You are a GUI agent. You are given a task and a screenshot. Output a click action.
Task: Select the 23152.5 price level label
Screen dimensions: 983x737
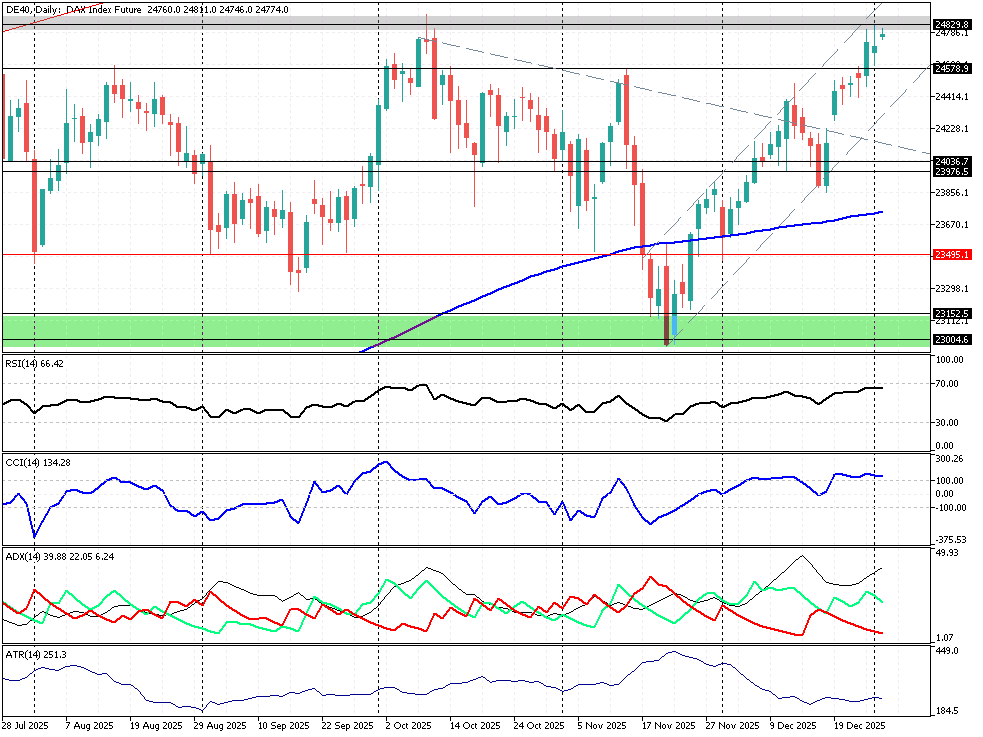click(951, 313)
